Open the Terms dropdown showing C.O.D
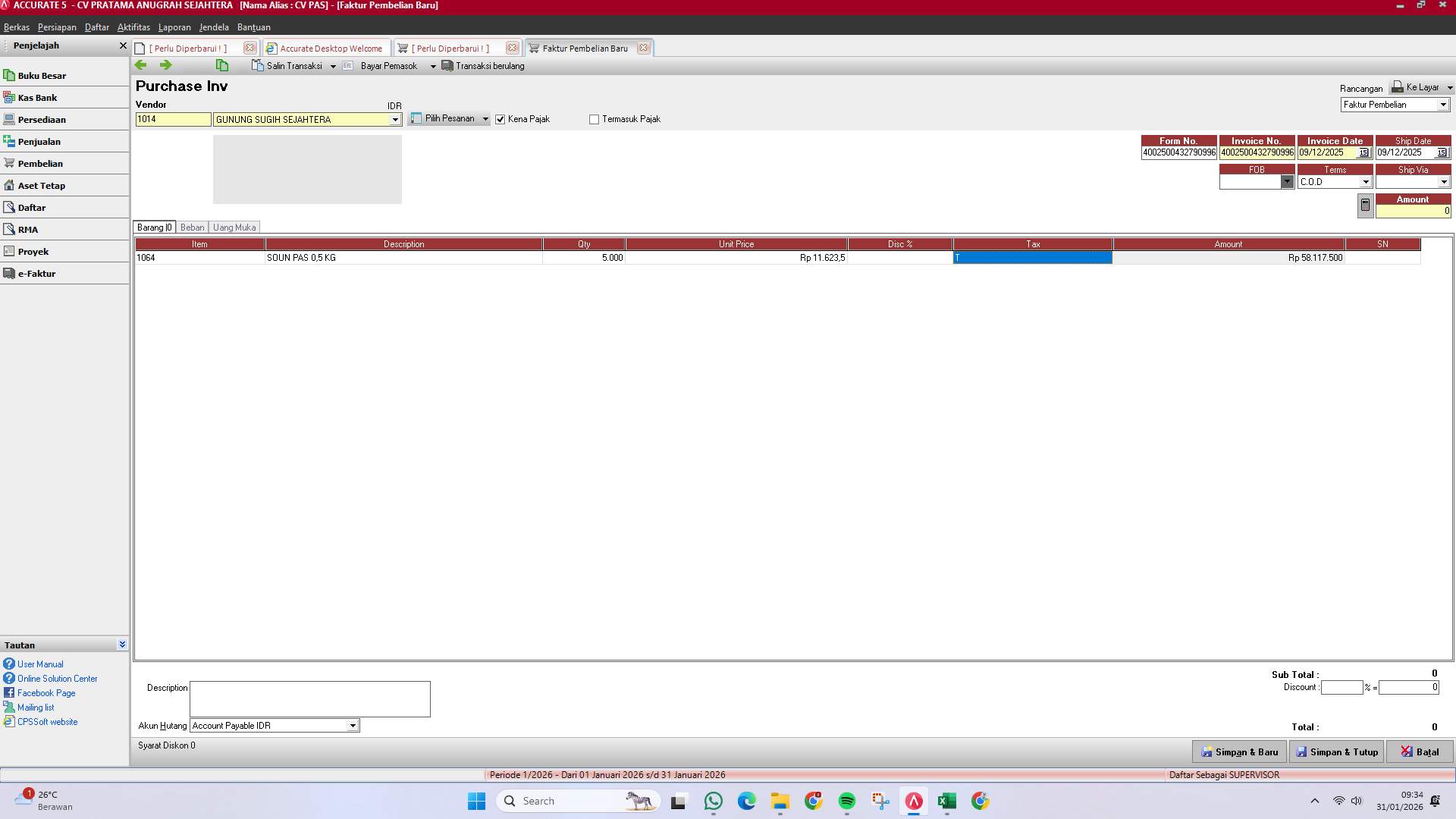 tap(1366, 181)
